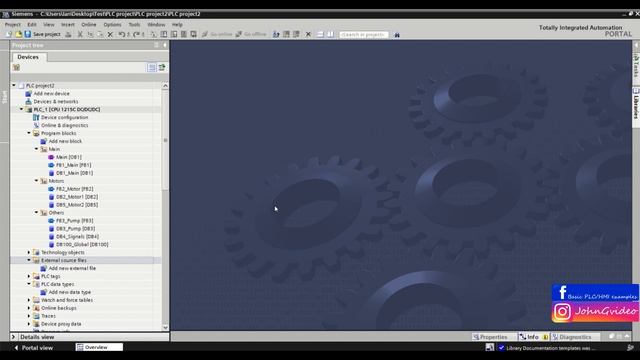This screenshot has height=360, width=640.
Task: Open Devices & networks
Action: (x=56, y=102)
